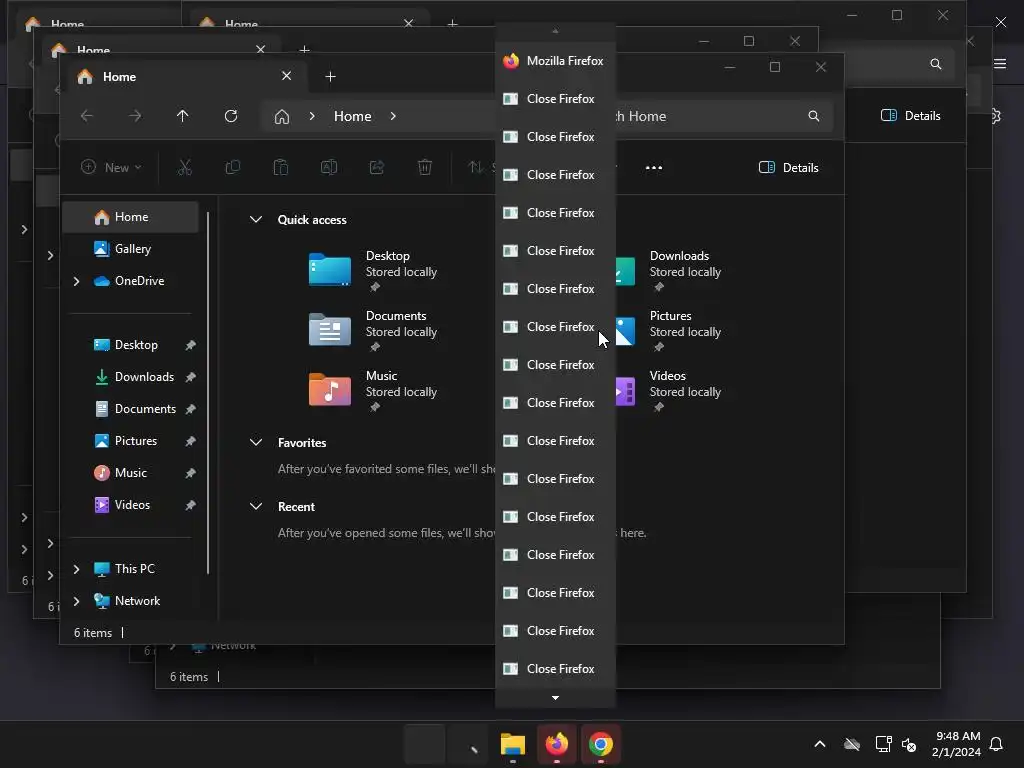Toggle Details pane in rear window
This screenshot has height=768, width=1024.
[911, 116]
